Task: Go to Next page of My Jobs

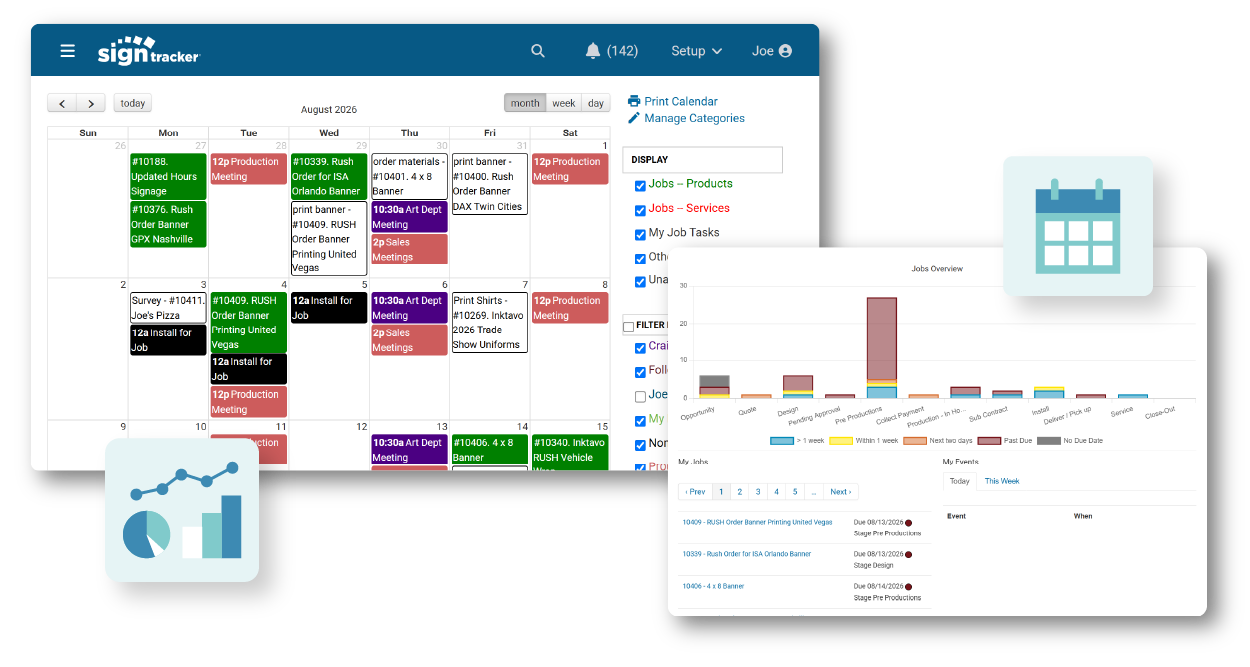Action: [x=841, y=492]
